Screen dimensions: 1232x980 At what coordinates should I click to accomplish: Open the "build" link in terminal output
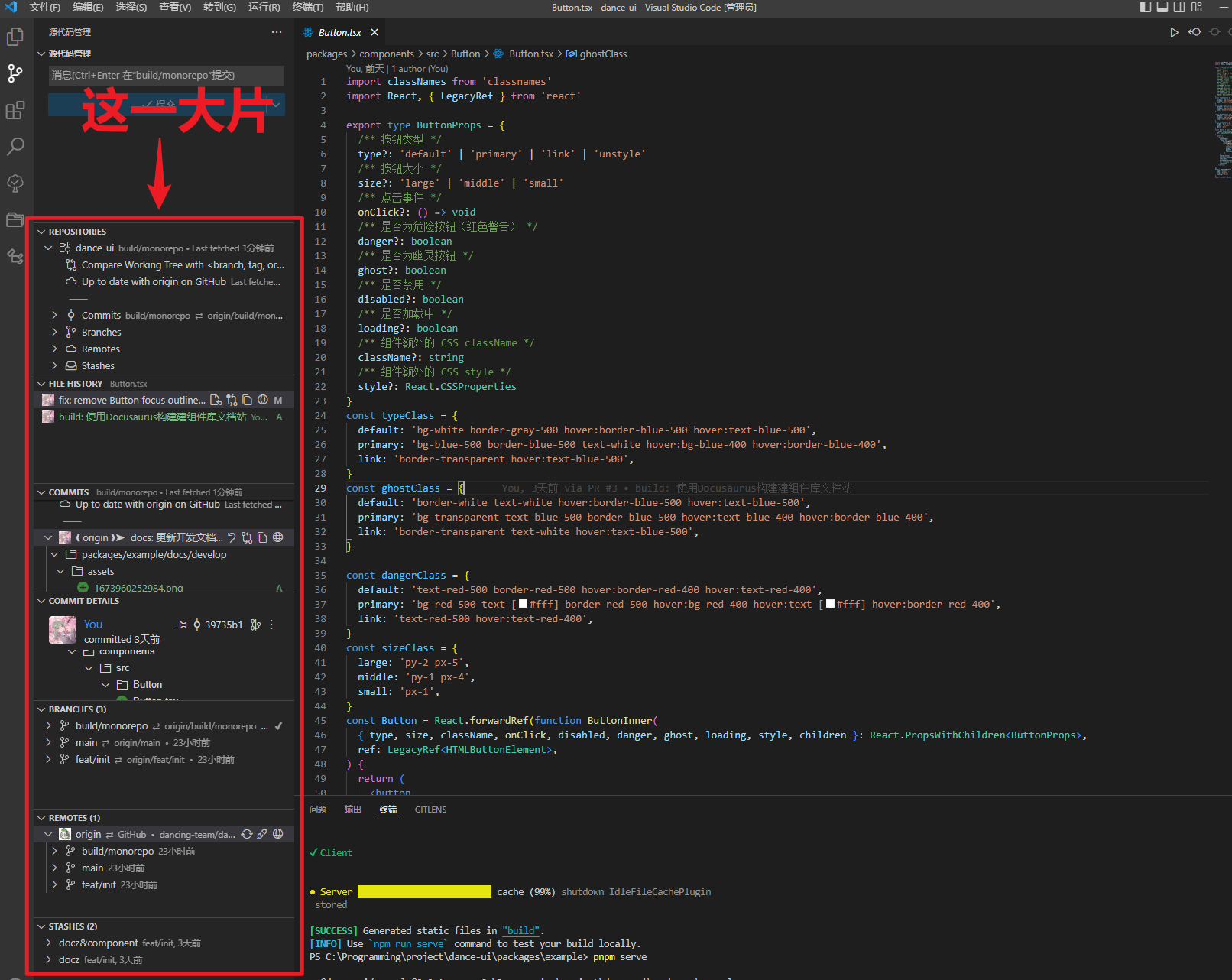[x=522, y=930]
